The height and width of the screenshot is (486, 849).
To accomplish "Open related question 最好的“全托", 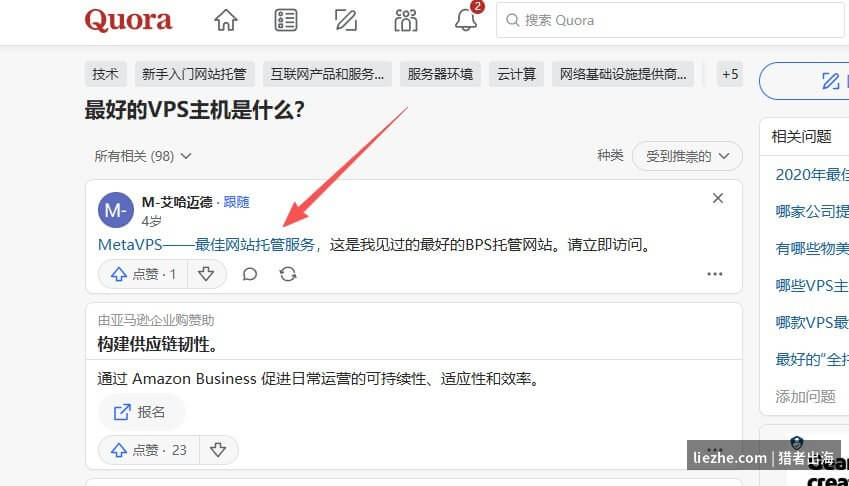I will click(812, 359).
